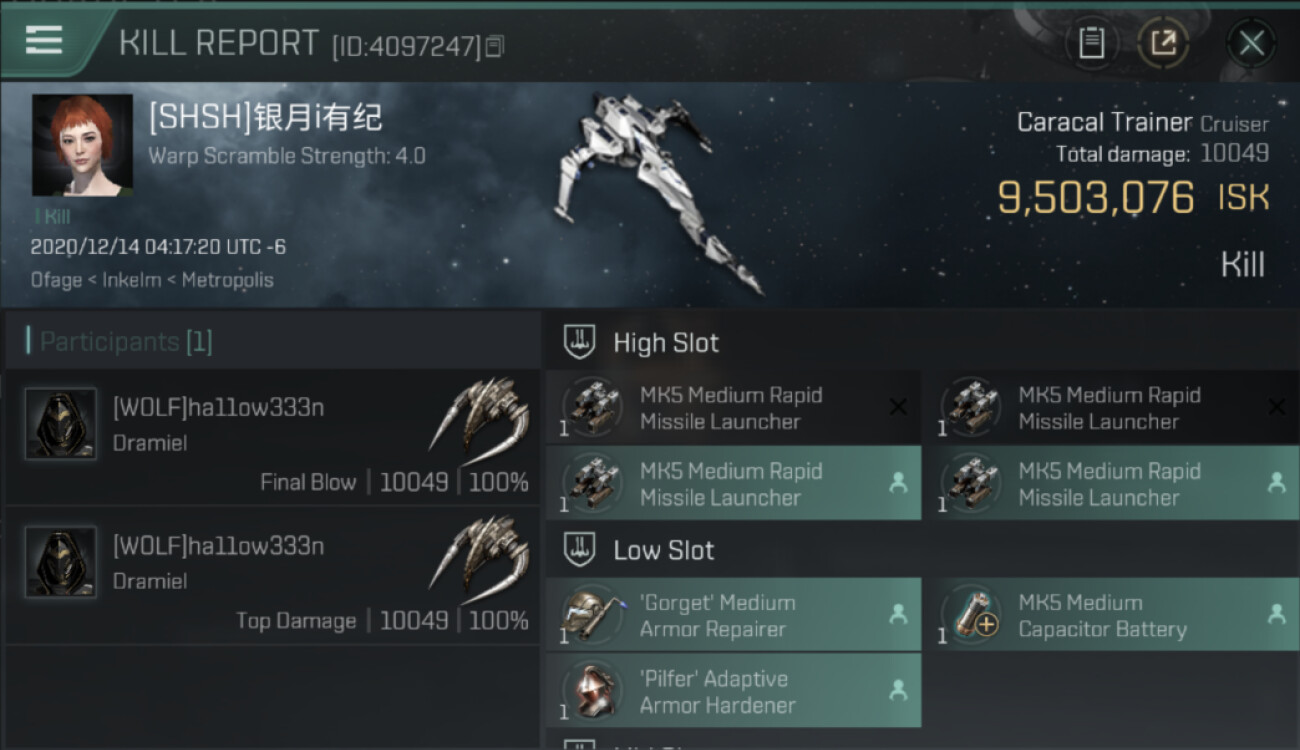The height and width of the screenshot is (750, 1300).
Task: Select the Final Blow Dramiel ship icon
Action: (x=480, y=416)
